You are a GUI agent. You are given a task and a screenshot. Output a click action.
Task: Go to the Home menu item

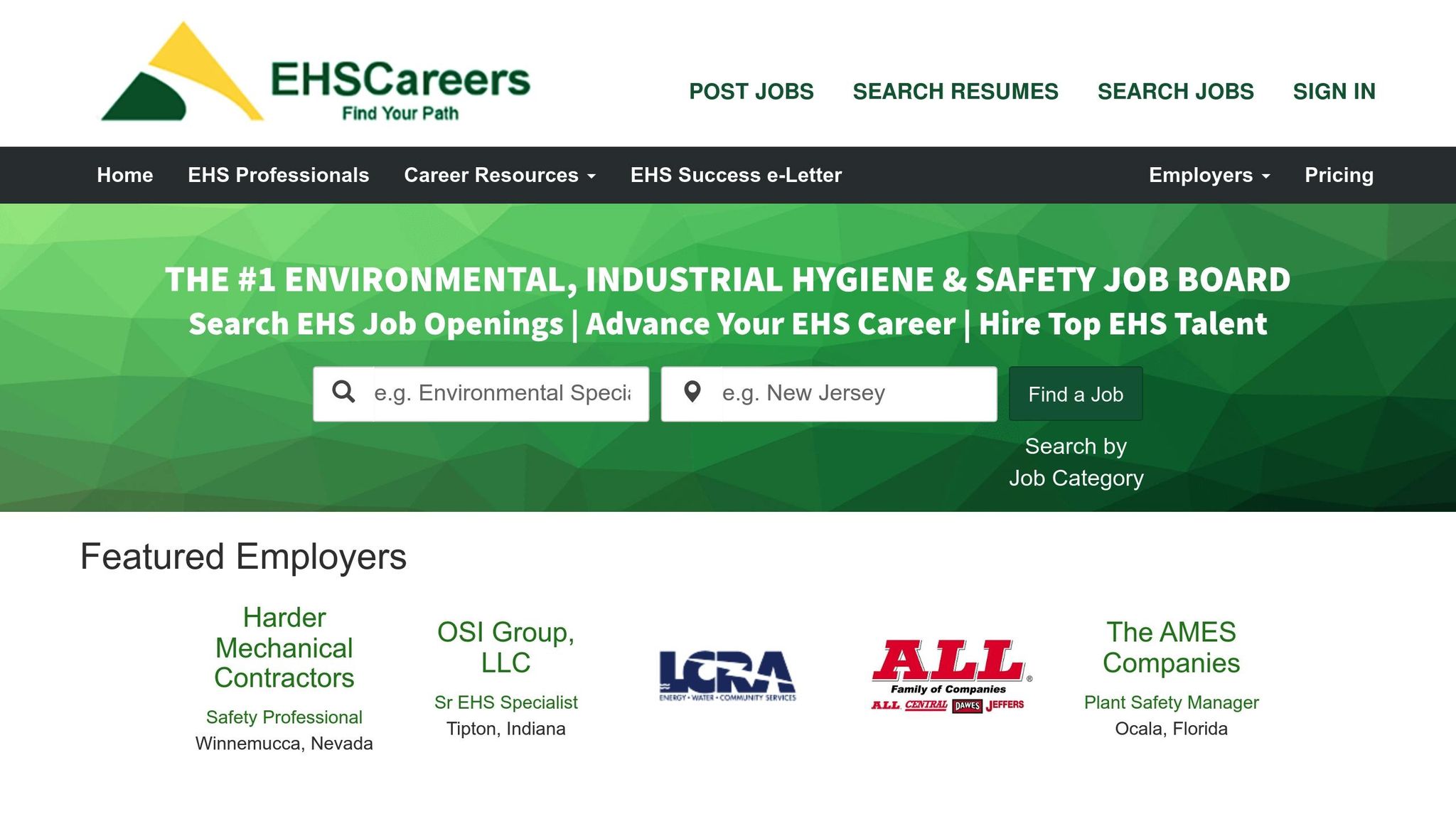pyautogui.click(x=125, y=175)
